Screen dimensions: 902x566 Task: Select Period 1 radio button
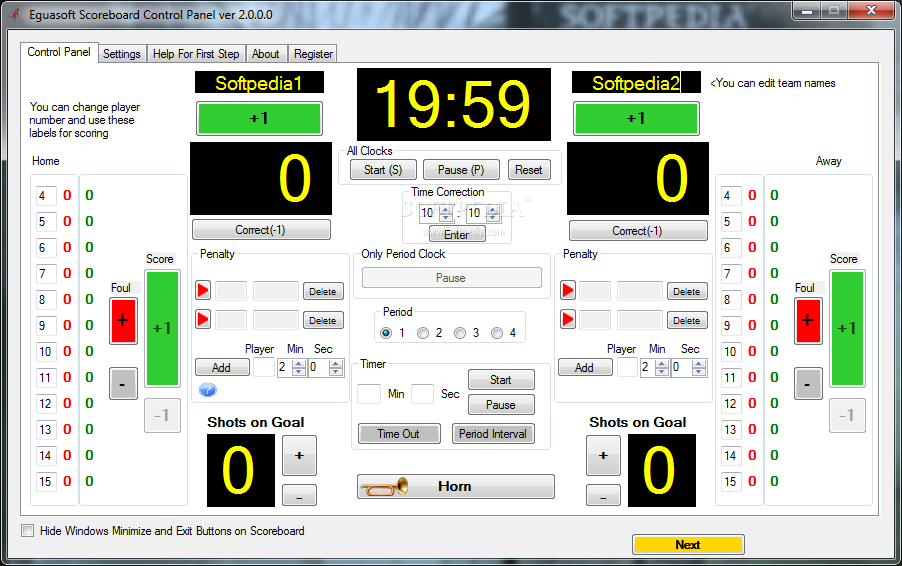pos(386,333)
